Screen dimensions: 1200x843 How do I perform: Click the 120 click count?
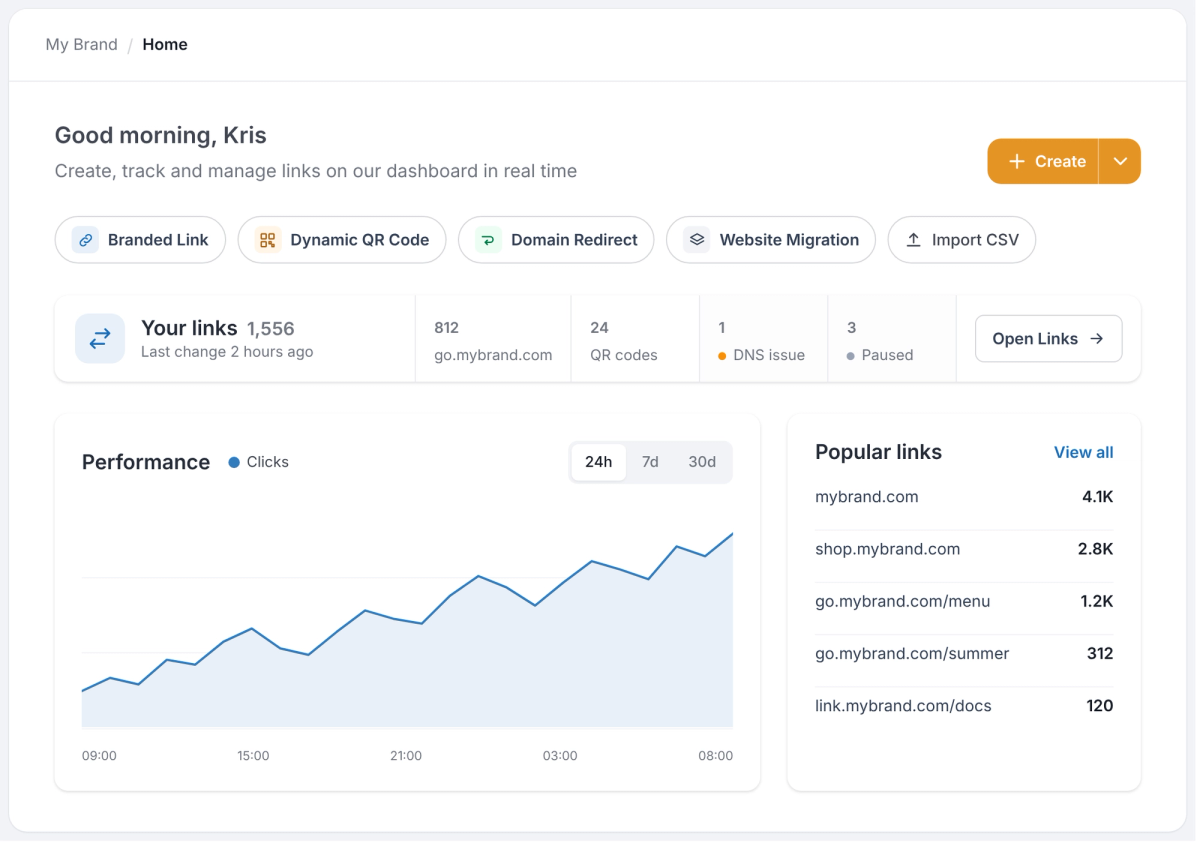pyautogui.click(x=1100, y=705)
